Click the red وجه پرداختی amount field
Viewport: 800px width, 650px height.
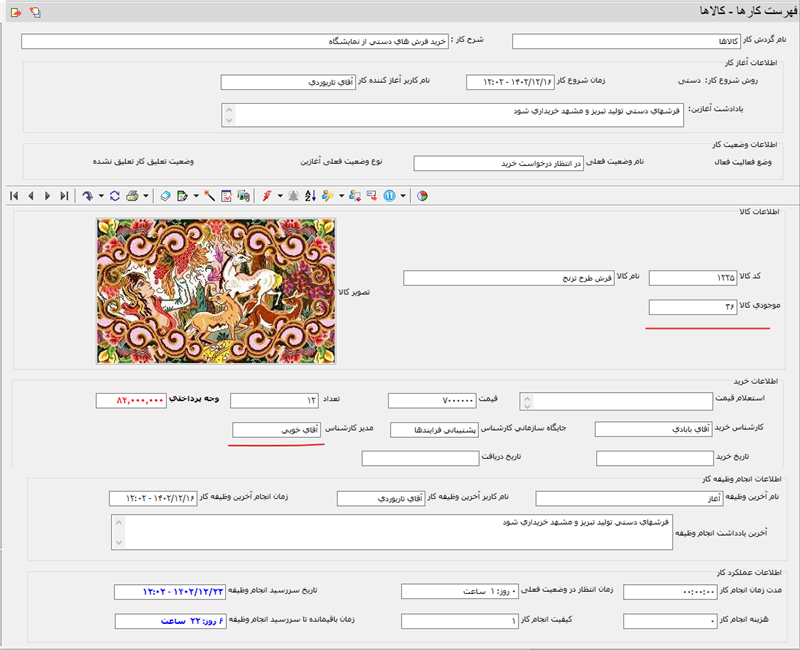point(131,400)
